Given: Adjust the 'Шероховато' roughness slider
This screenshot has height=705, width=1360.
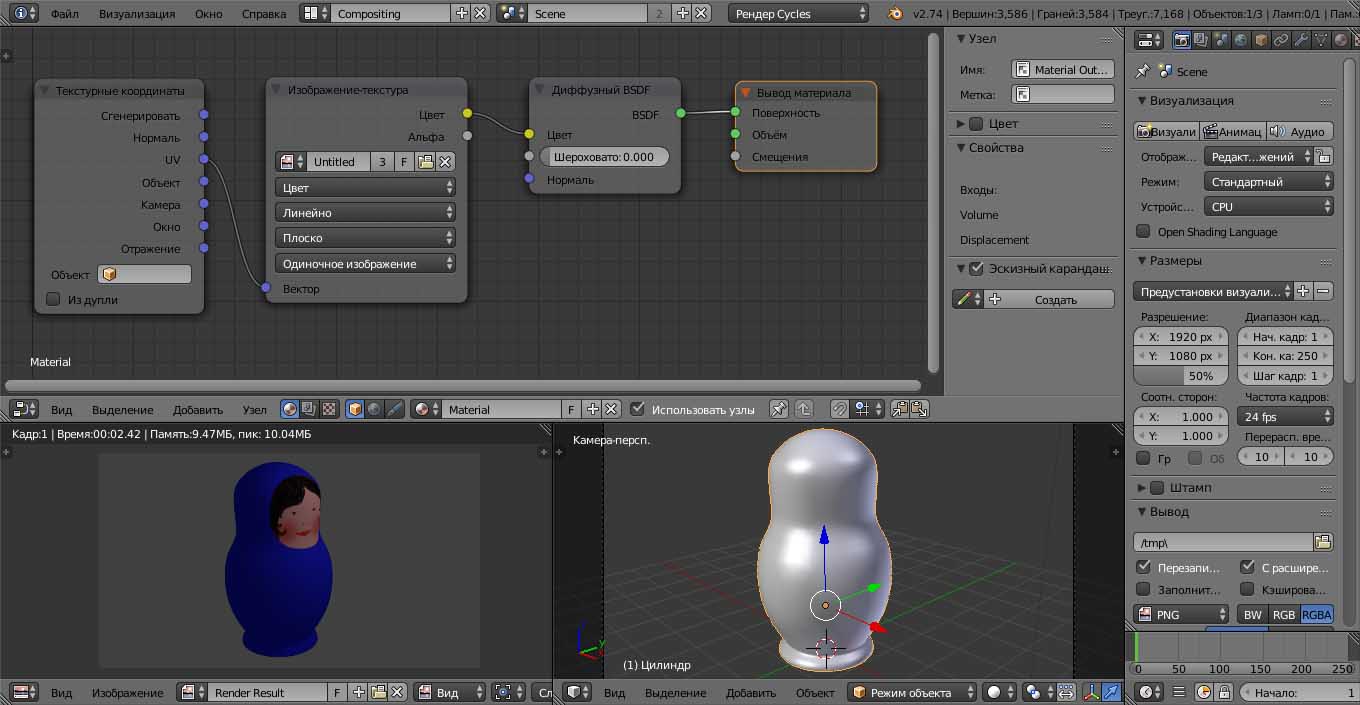Looking at the screenshot, I should (x=603, y=157).
